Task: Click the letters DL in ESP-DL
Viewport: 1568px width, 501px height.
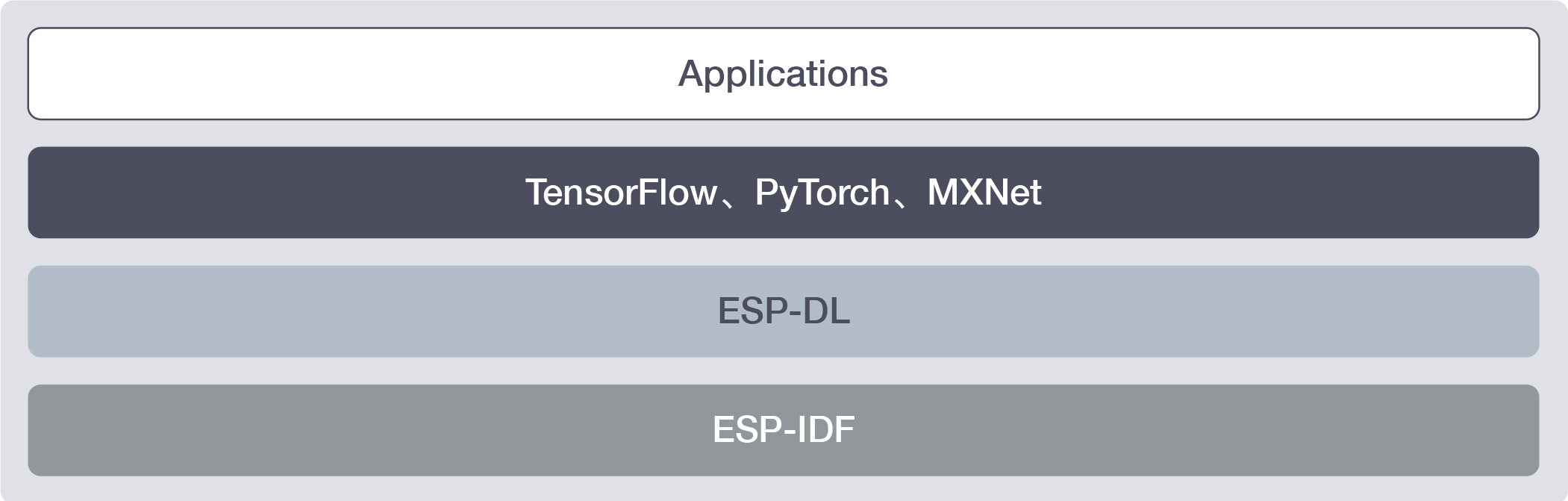Action: coord(826,311)
